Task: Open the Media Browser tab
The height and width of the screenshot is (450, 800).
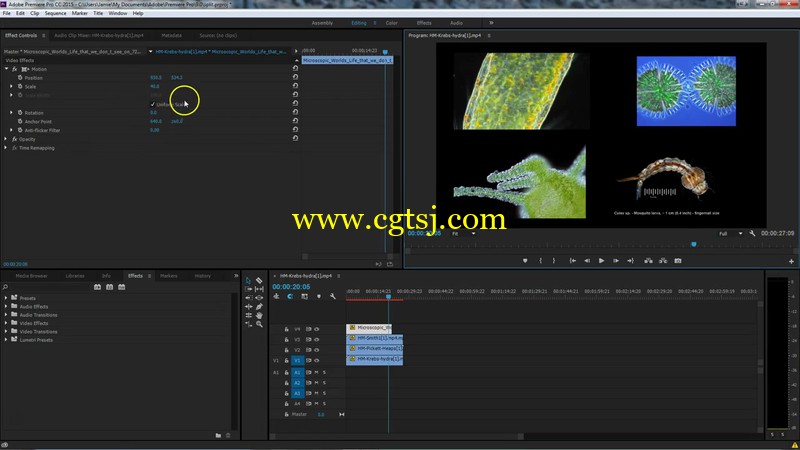Action: (32, 276)
